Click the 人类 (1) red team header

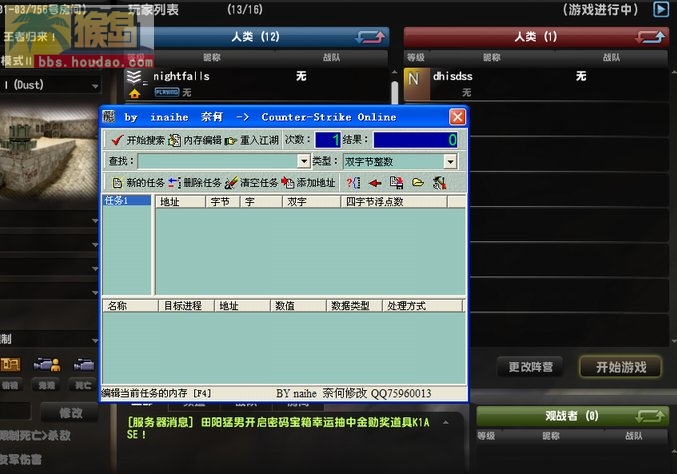pyautogui.click(x=535, y=37)
